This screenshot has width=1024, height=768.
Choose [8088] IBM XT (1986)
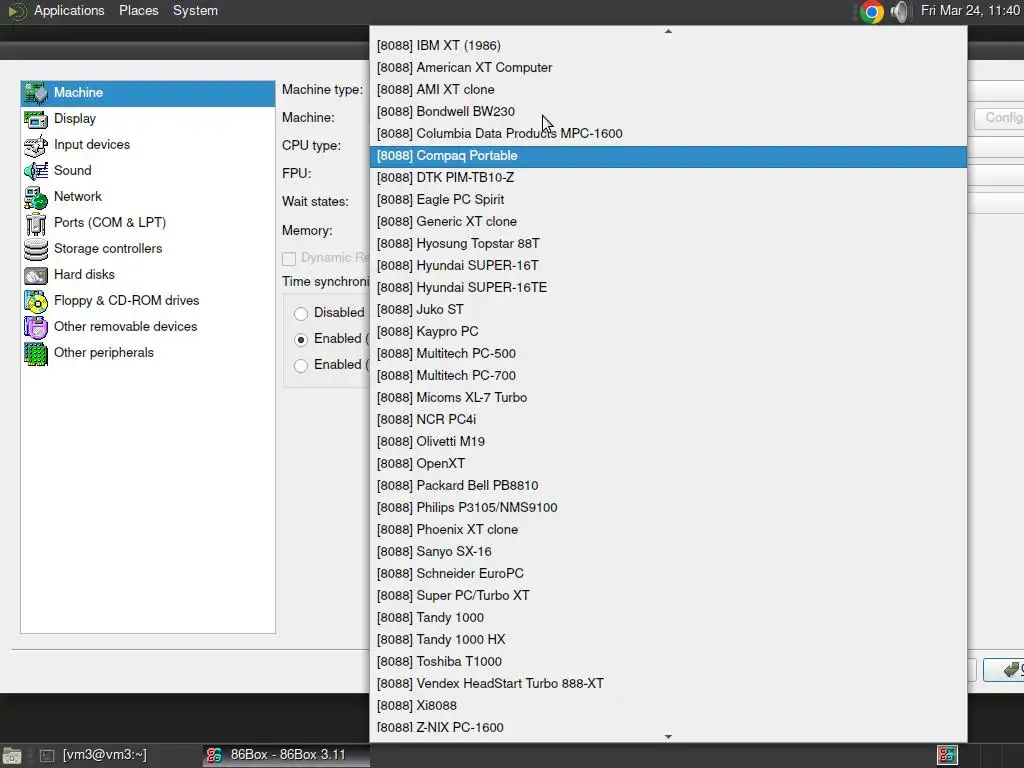click(668, 46)
